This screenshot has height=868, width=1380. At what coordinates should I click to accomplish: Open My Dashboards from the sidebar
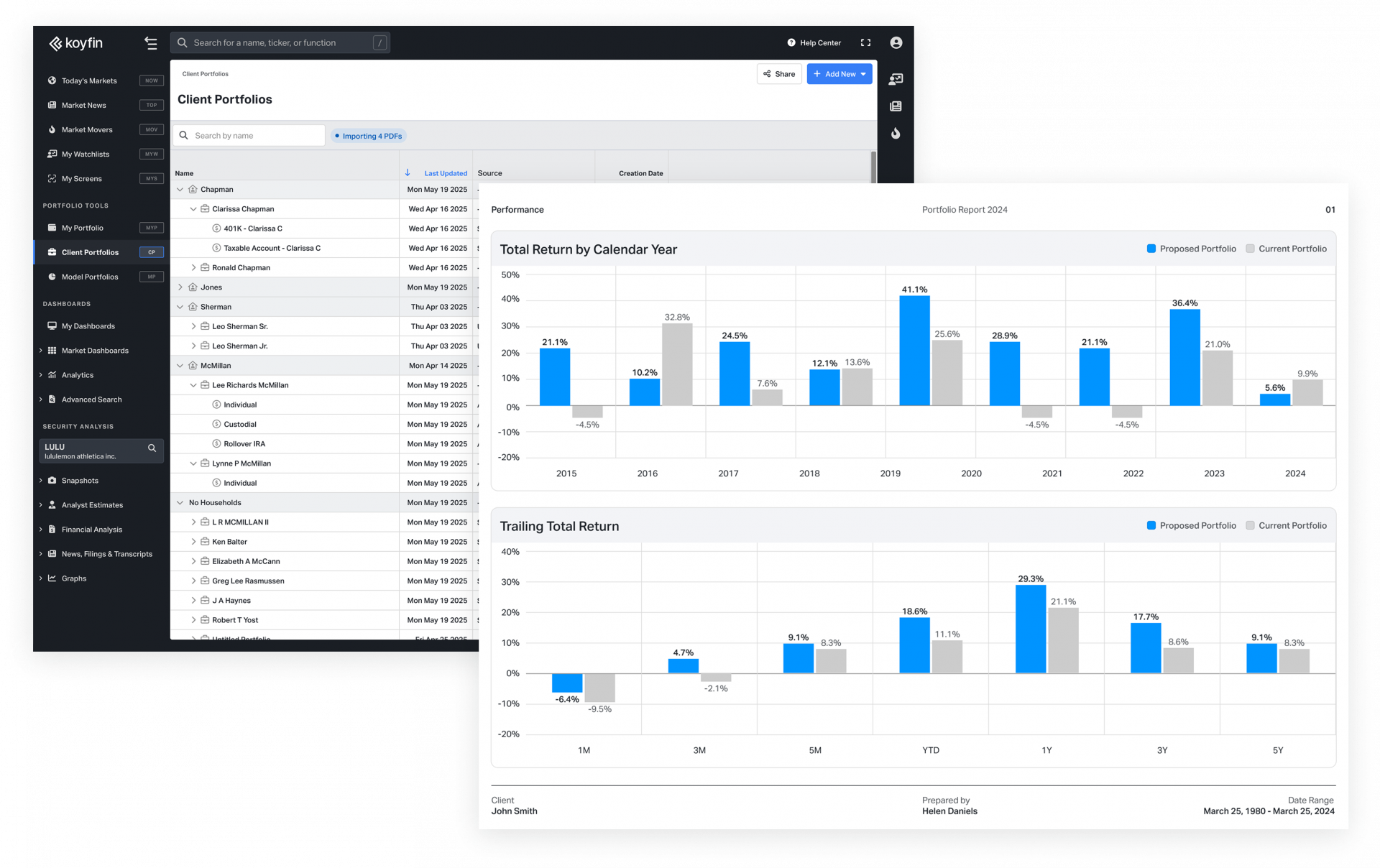(88, 325)
